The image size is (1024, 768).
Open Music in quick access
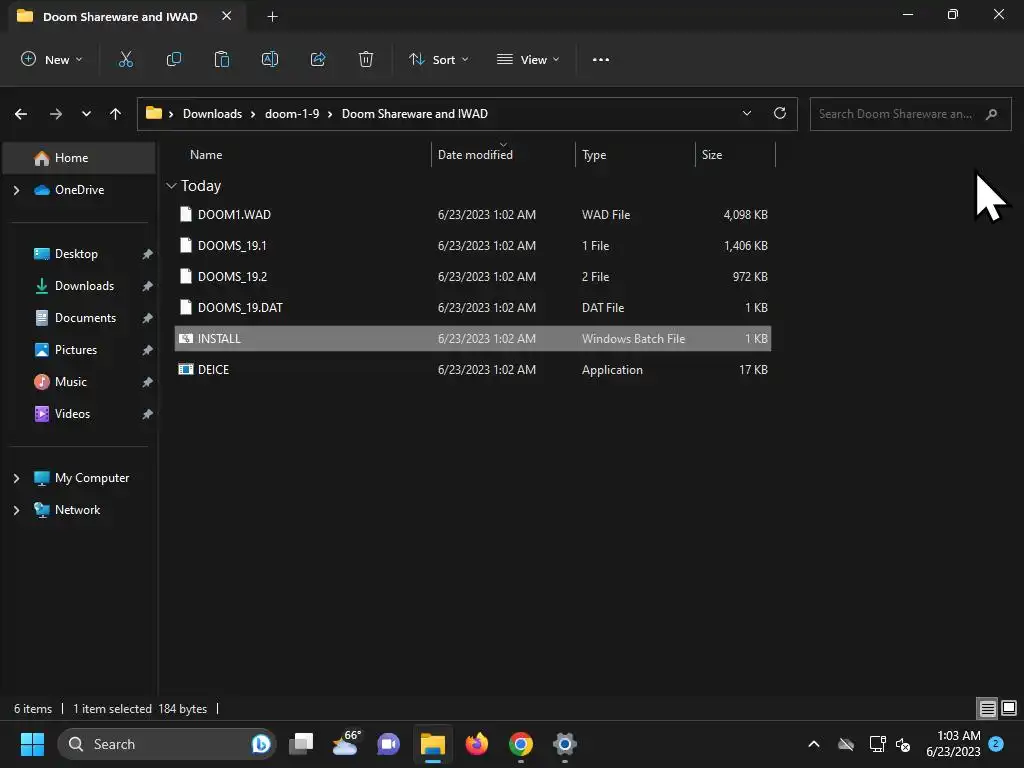pos(71,382)
